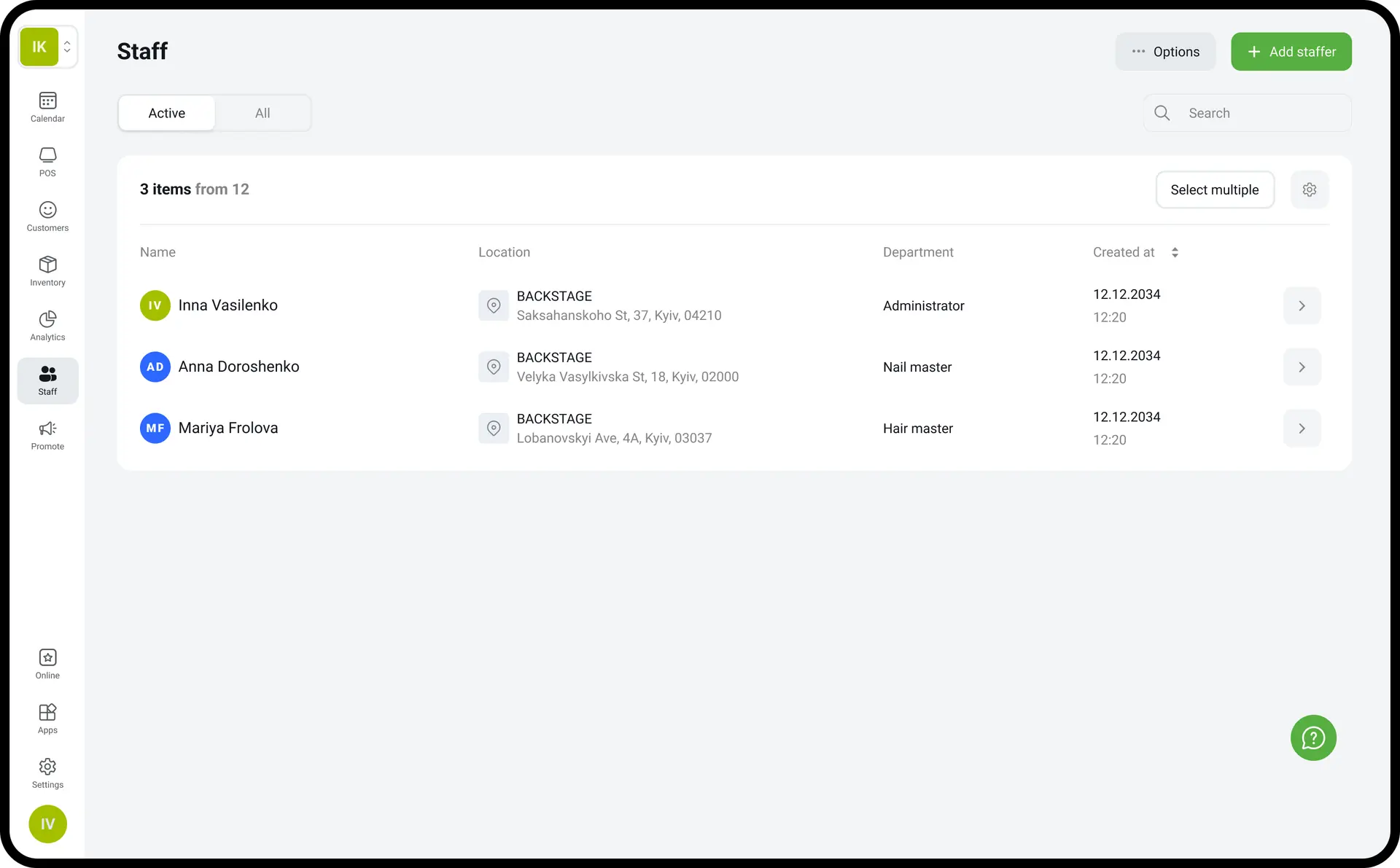The height and width of the screenshot is (868, 1400).
Task: Open Settings from the sidebar
Action: pyautogui.click(x=47, y=773)
